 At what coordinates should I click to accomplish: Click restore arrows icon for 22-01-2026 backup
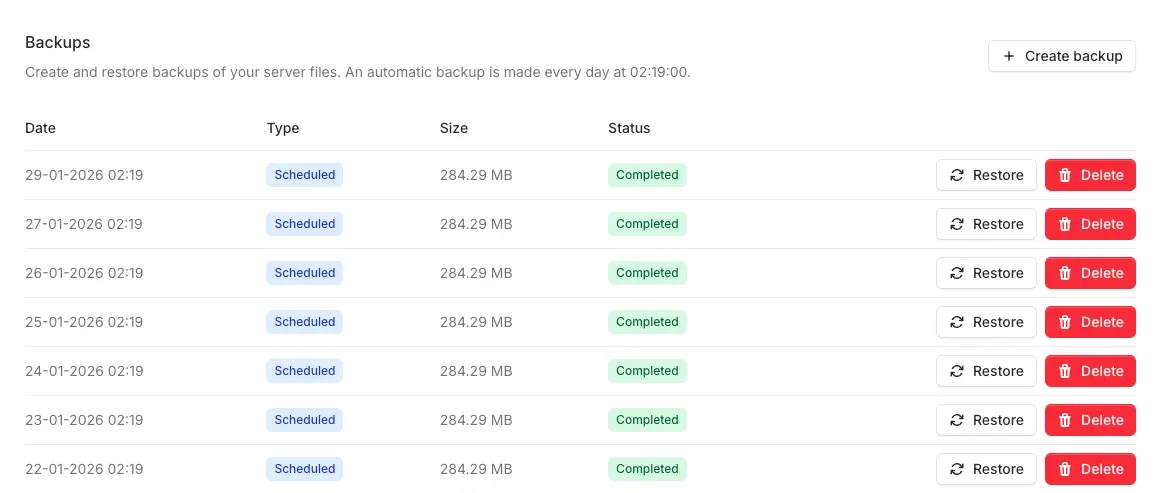957,469
